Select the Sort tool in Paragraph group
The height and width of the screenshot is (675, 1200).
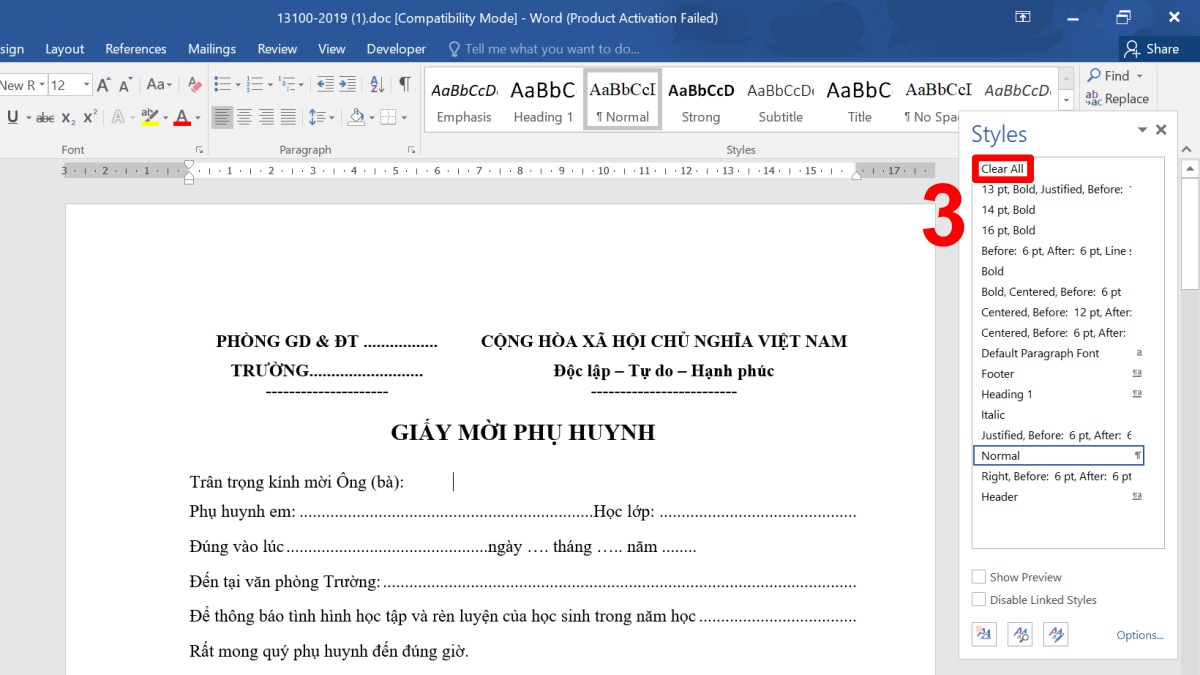click(377, 85)
